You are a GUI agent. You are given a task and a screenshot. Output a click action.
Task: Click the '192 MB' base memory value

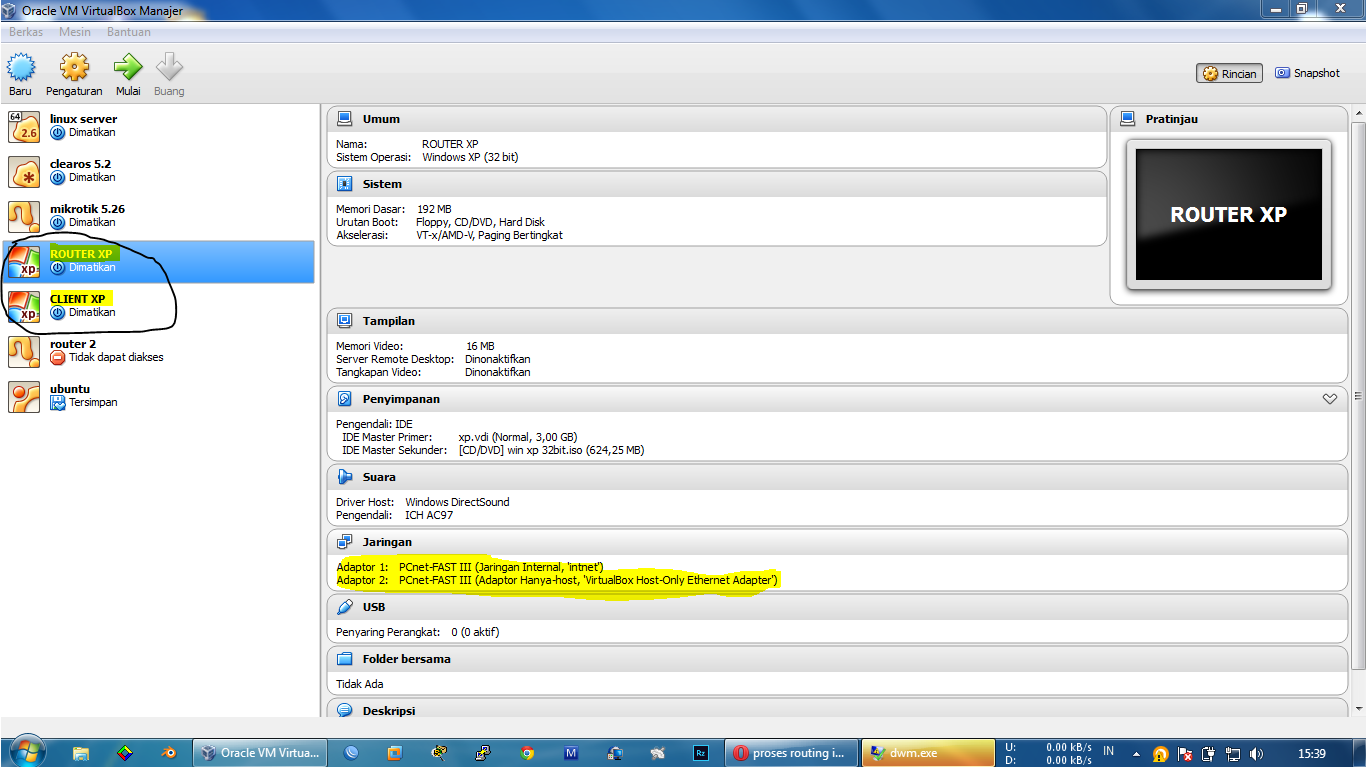coord(434,209)
